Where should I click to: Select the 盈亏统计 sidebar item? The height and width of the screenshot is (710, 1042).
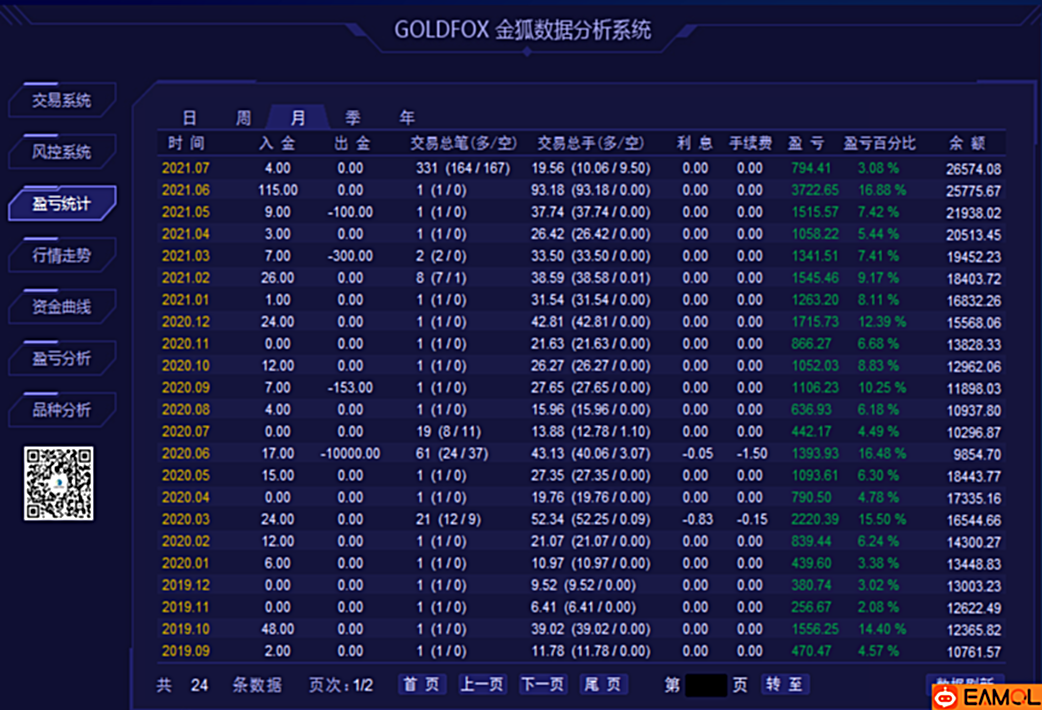pyautogui.click(x=62, y=203)
